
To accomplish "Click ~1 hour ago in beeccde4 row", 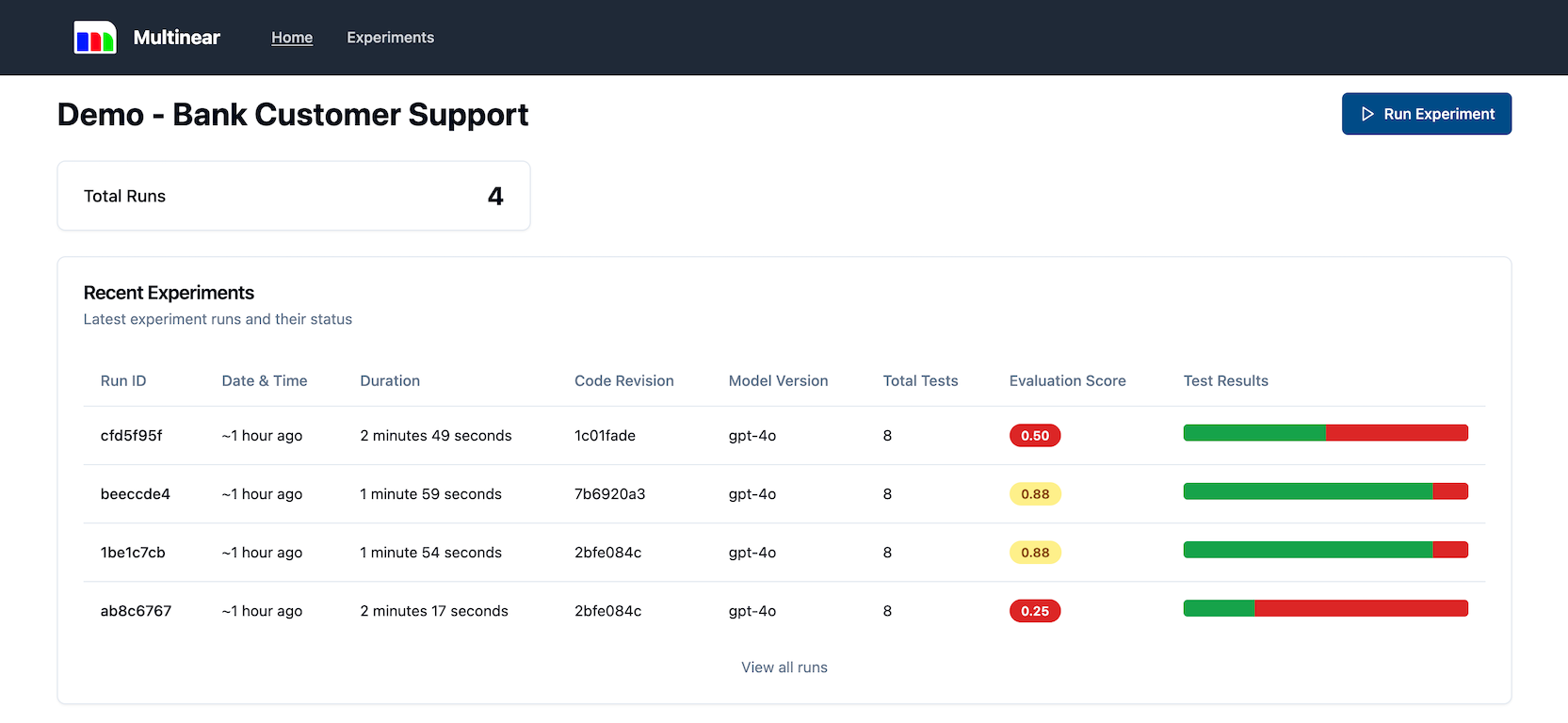I will (263, 494).
